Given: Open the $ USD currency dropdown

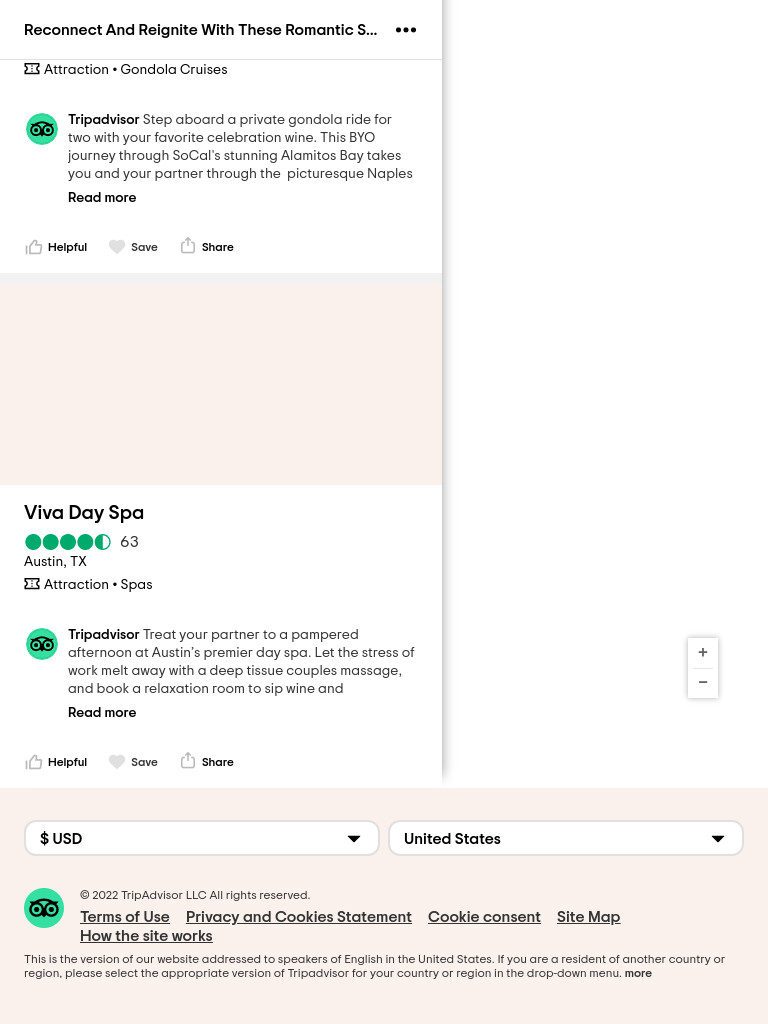Looking at the screenshot, I should pyautogui.click(x=202, y=839).
